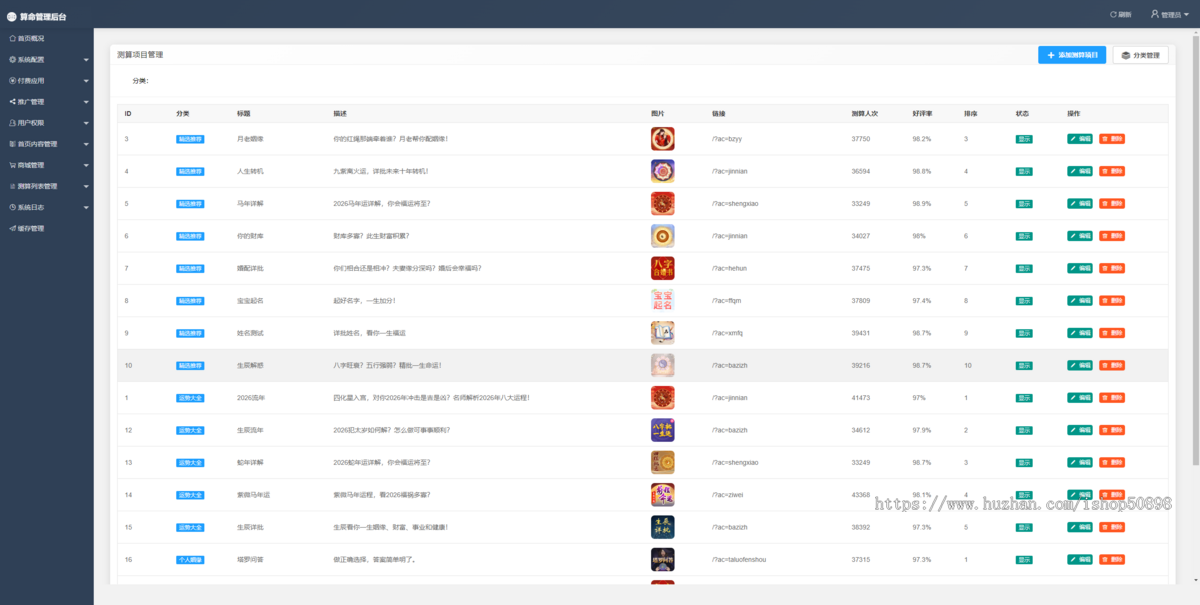Open the 首页概况 menu item
The width and height of the screenshot is (1200, 605).
pyautogui.click(x=47, y=38)
